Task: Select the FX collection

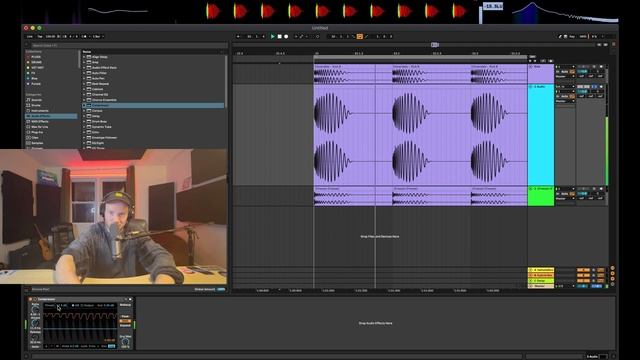Action: tap(33, 73)
